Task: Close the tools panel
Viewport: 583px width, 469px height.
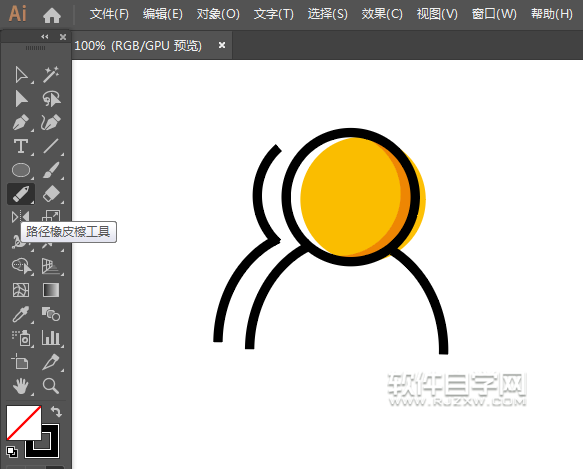Action: [63, 37]
